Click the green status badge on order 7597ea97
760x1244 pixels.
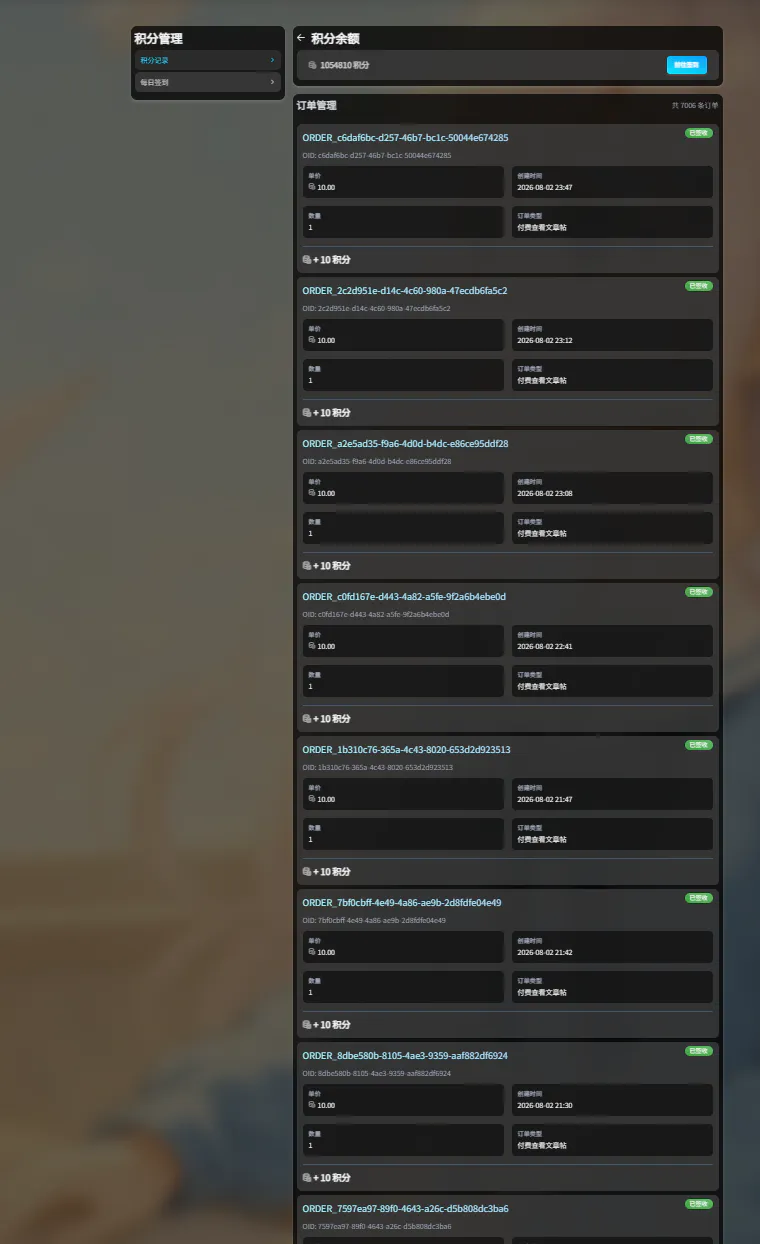(699, 1204)
